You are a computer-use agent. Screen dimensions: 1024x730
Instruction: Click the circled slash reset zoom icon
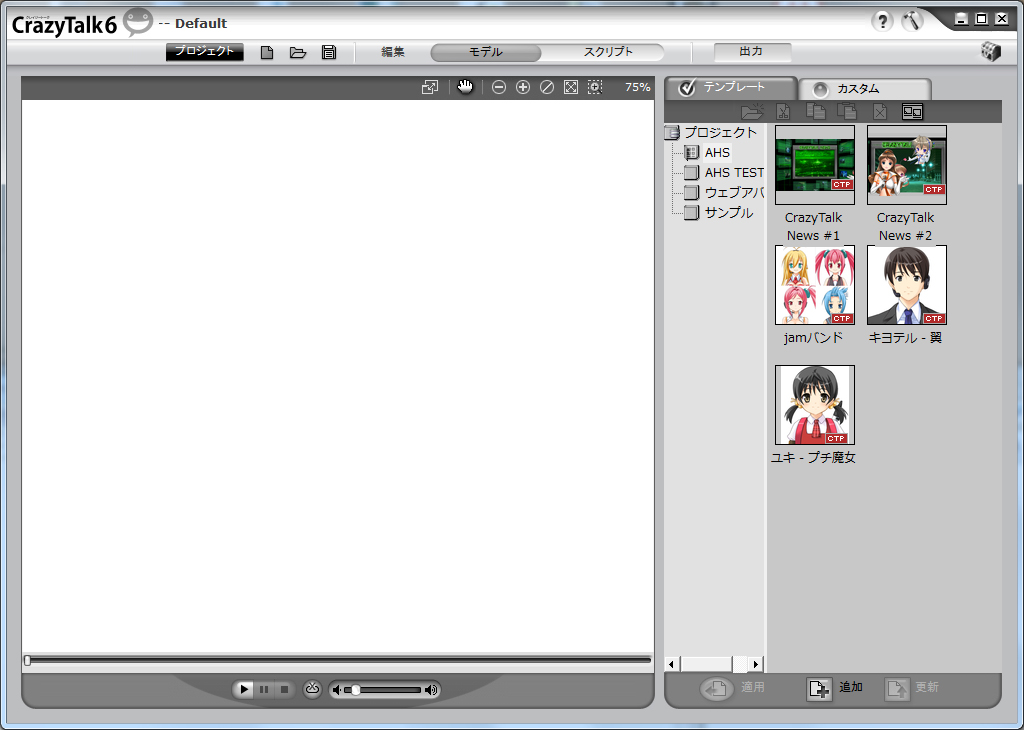pyautogui.click(x=547, y=87)
